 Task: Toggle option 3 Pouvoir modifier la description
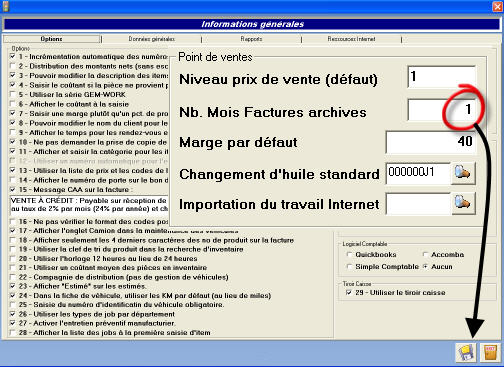click(13, 76)
